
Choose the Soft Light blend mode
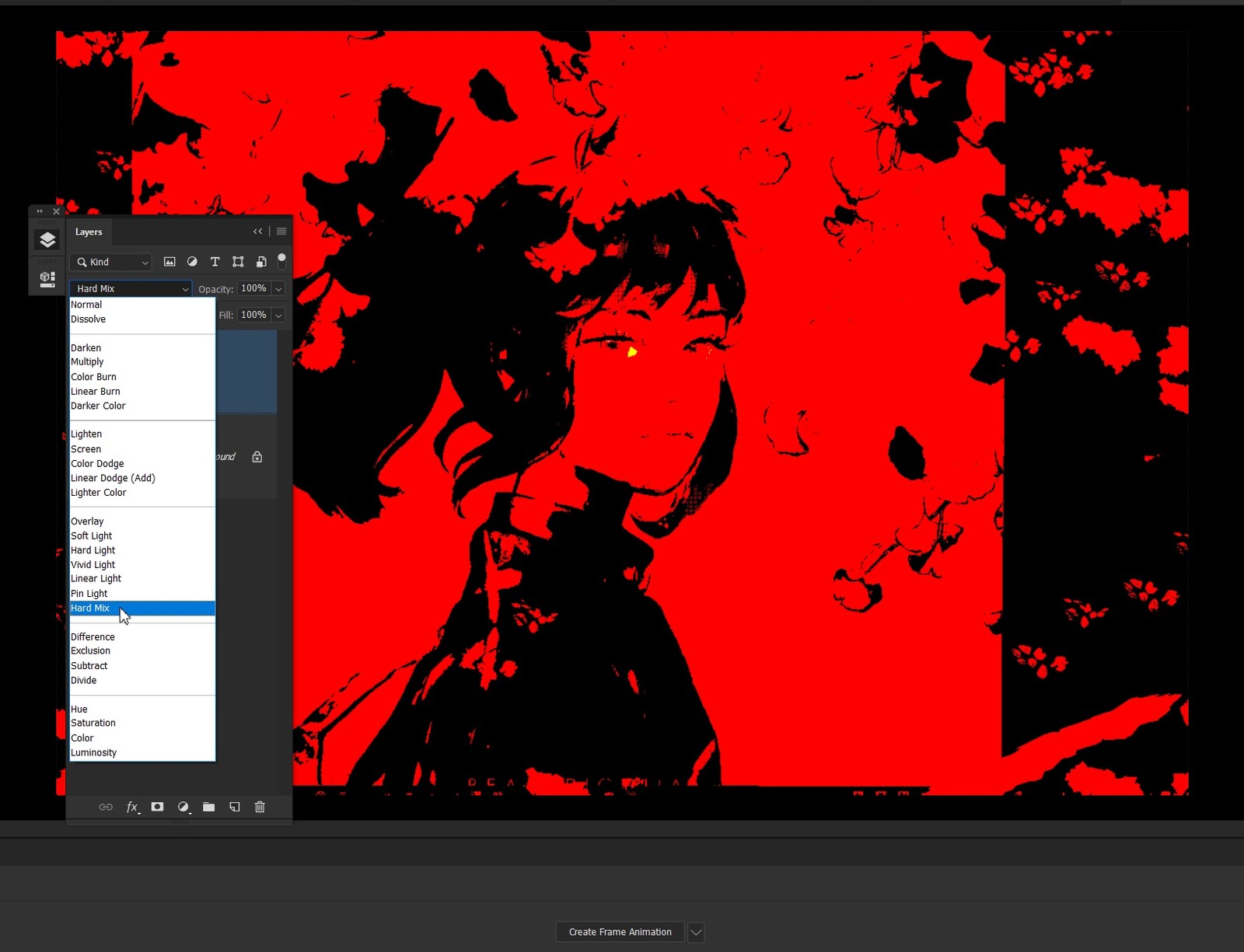pyautogui.click(x=142, y=536)
